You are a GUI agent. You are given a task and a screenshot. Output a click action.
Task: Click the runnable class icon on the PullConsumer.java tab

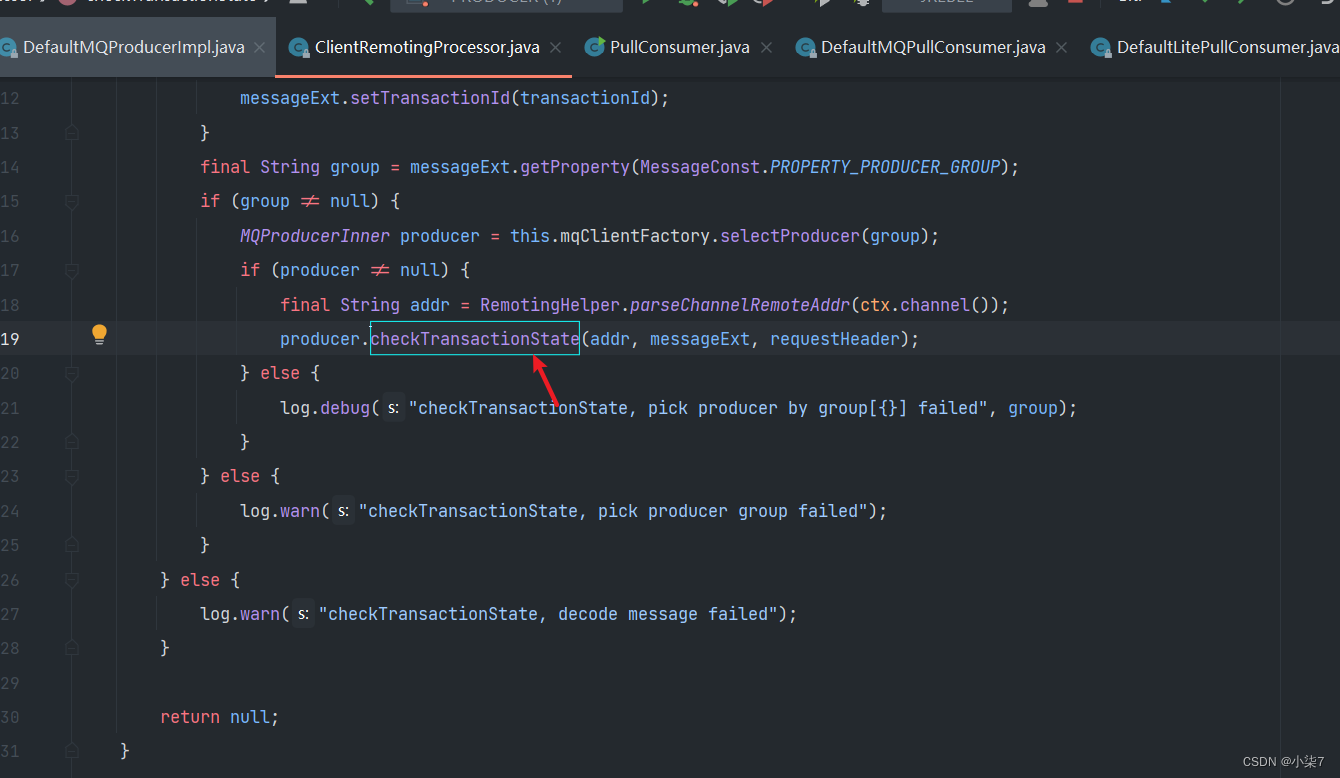(x=594, y=47)
